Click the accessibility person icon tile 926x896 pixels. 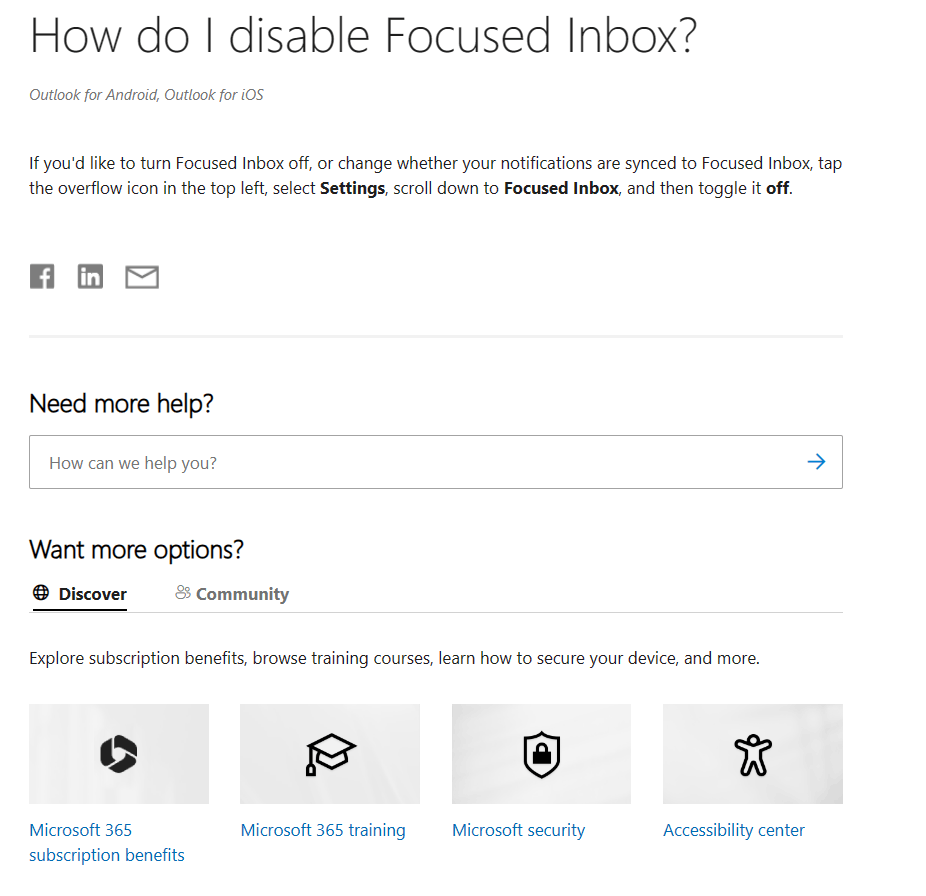point(753,754)
